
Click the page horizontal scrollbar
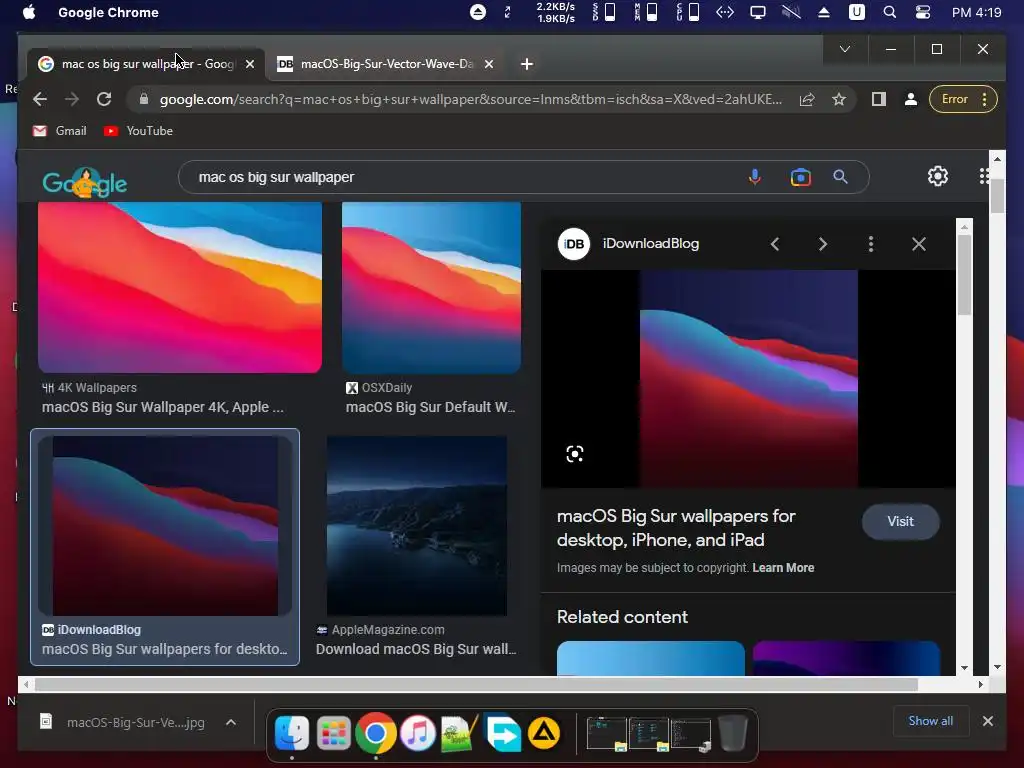[477, 684]
